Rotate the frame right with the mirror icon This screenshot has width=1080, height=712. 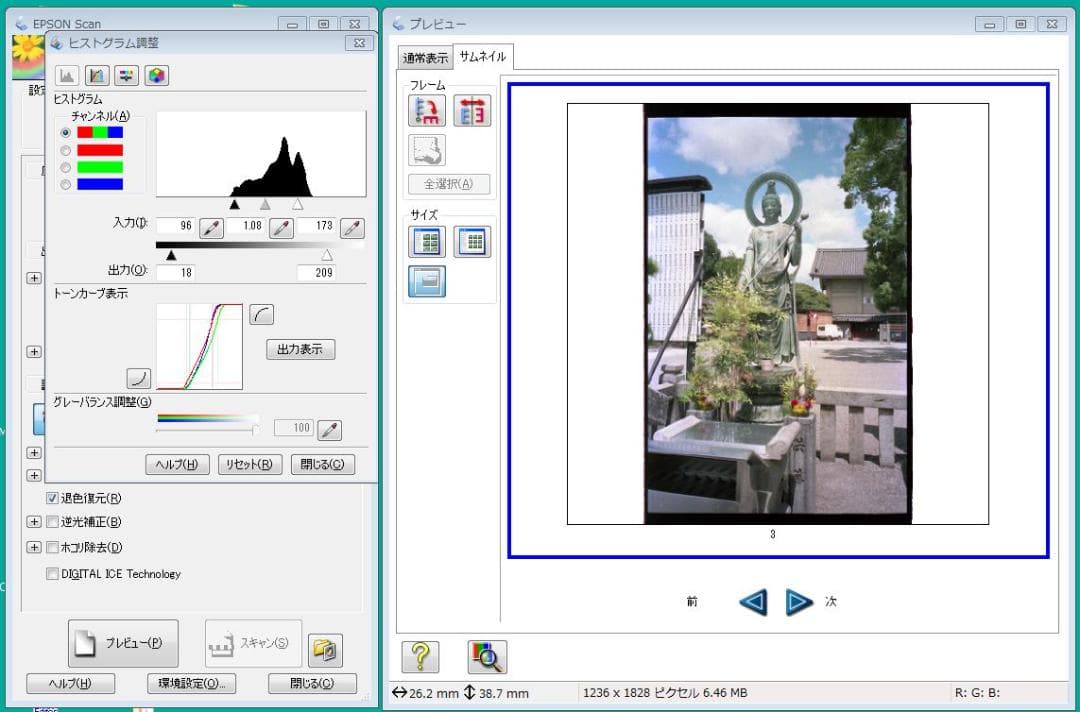click(x=472, y=110)
